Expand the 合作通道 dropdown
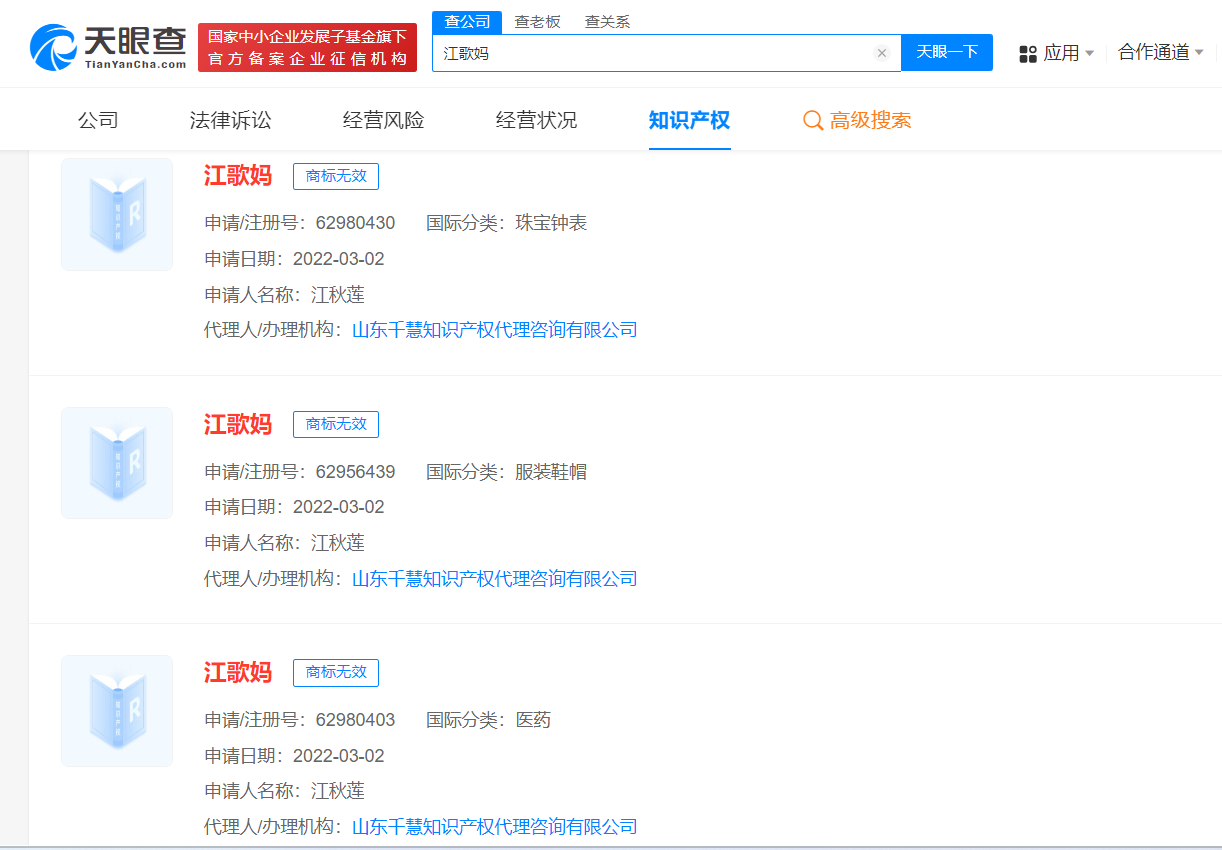The width and height of the screenshot is (1222, 850). pos(1160,52)
